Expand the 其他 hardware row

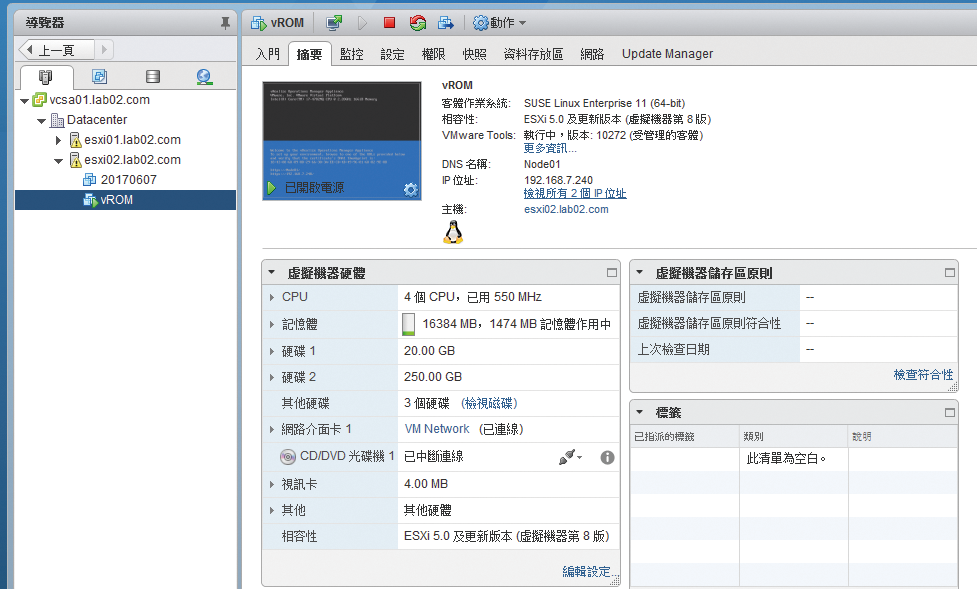coord(272,510)
